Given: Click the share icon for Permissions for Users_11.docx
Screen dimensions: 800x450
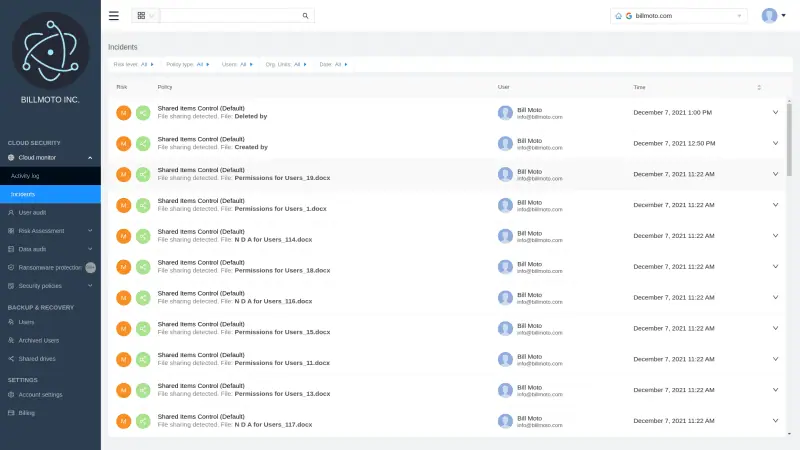Looking at the screenshot, I should (x=143, y=360).
